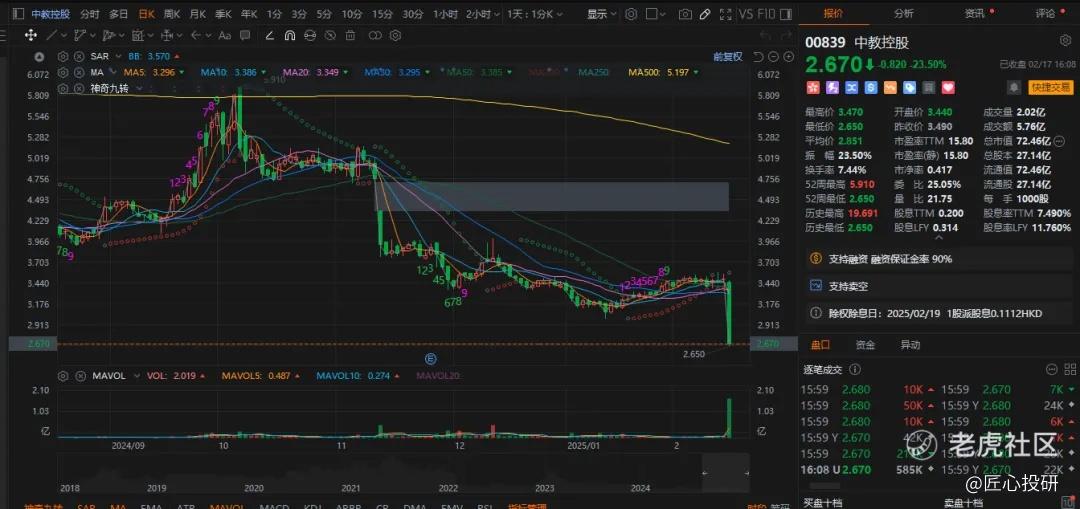Screen dimensions: 1080x509
Task: Open VS compare button
Action: [746, 14]
